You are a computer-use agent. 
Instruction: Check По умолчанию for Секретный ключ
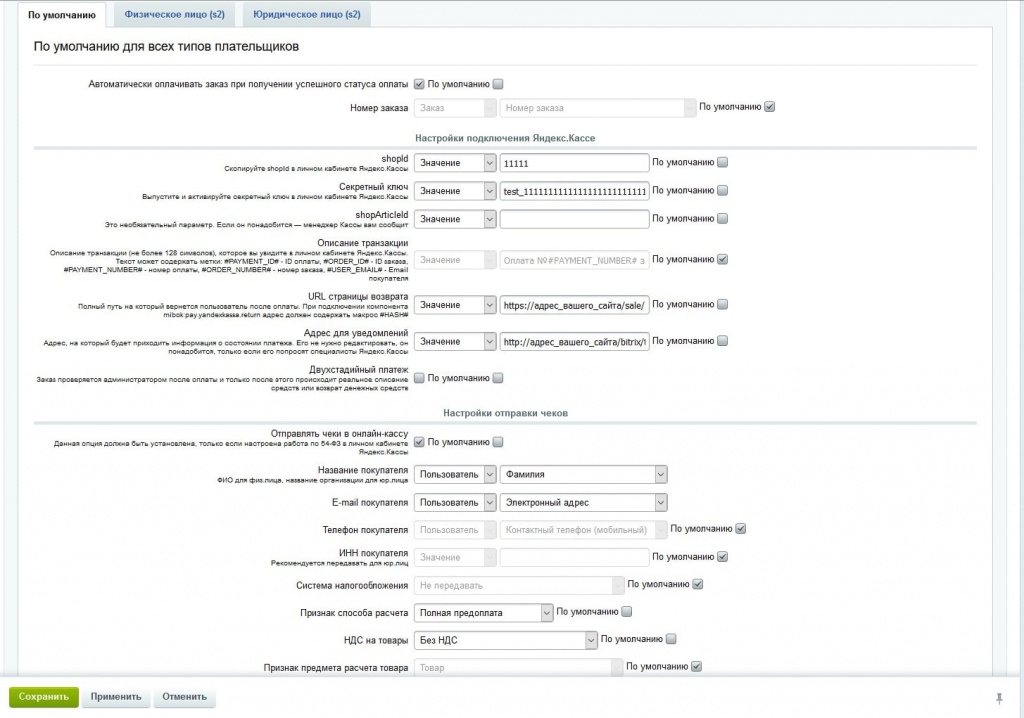722,191
